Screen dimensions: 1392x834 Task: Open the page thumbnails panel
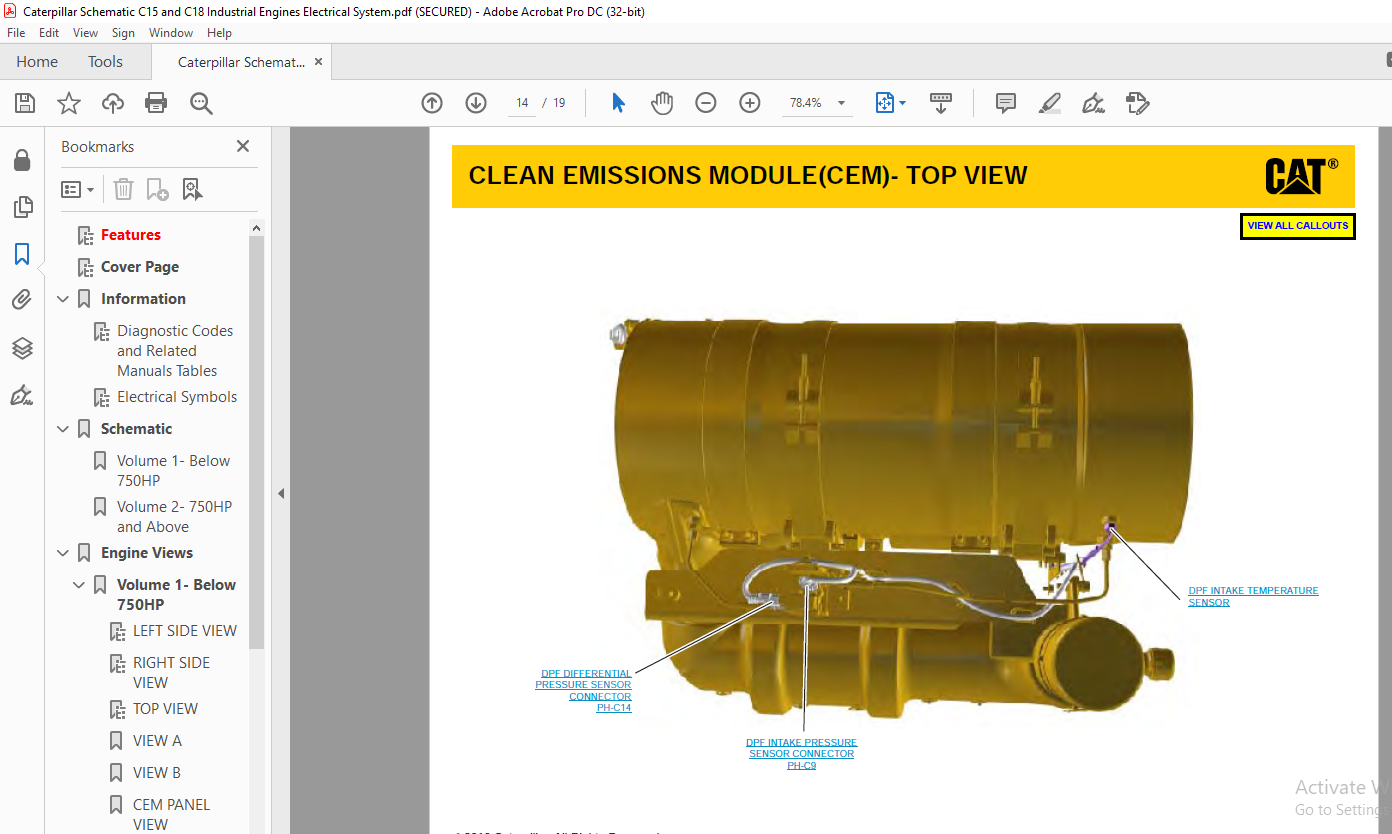(22, 207)
